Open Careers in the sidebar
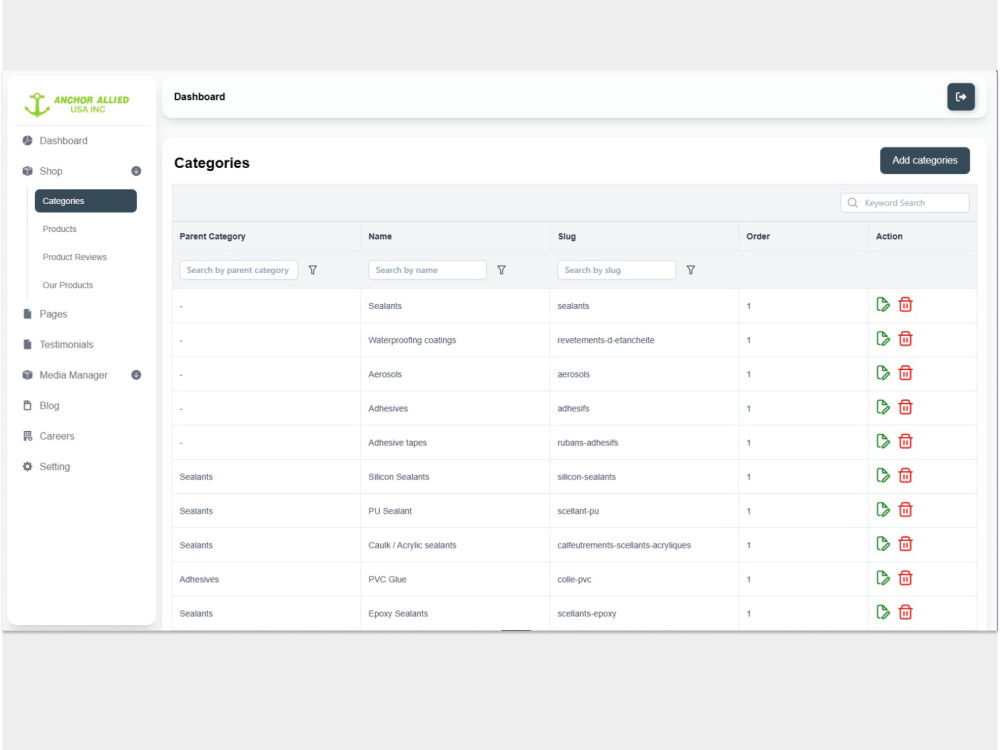1000x750 pixels. tap(57, 436)
